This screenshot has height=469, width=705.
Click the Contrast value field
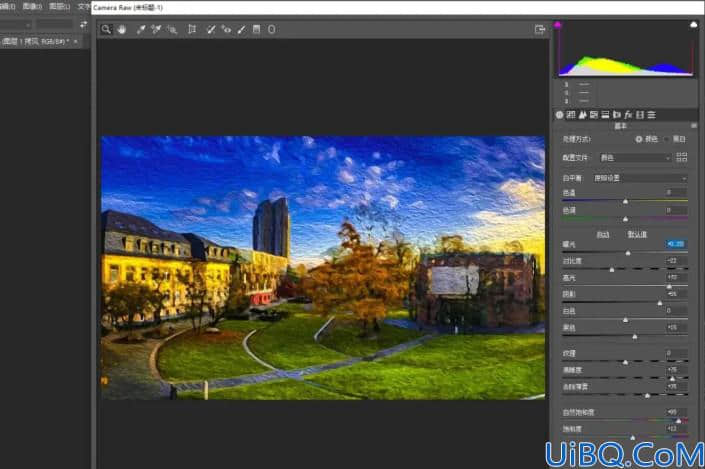676,261
